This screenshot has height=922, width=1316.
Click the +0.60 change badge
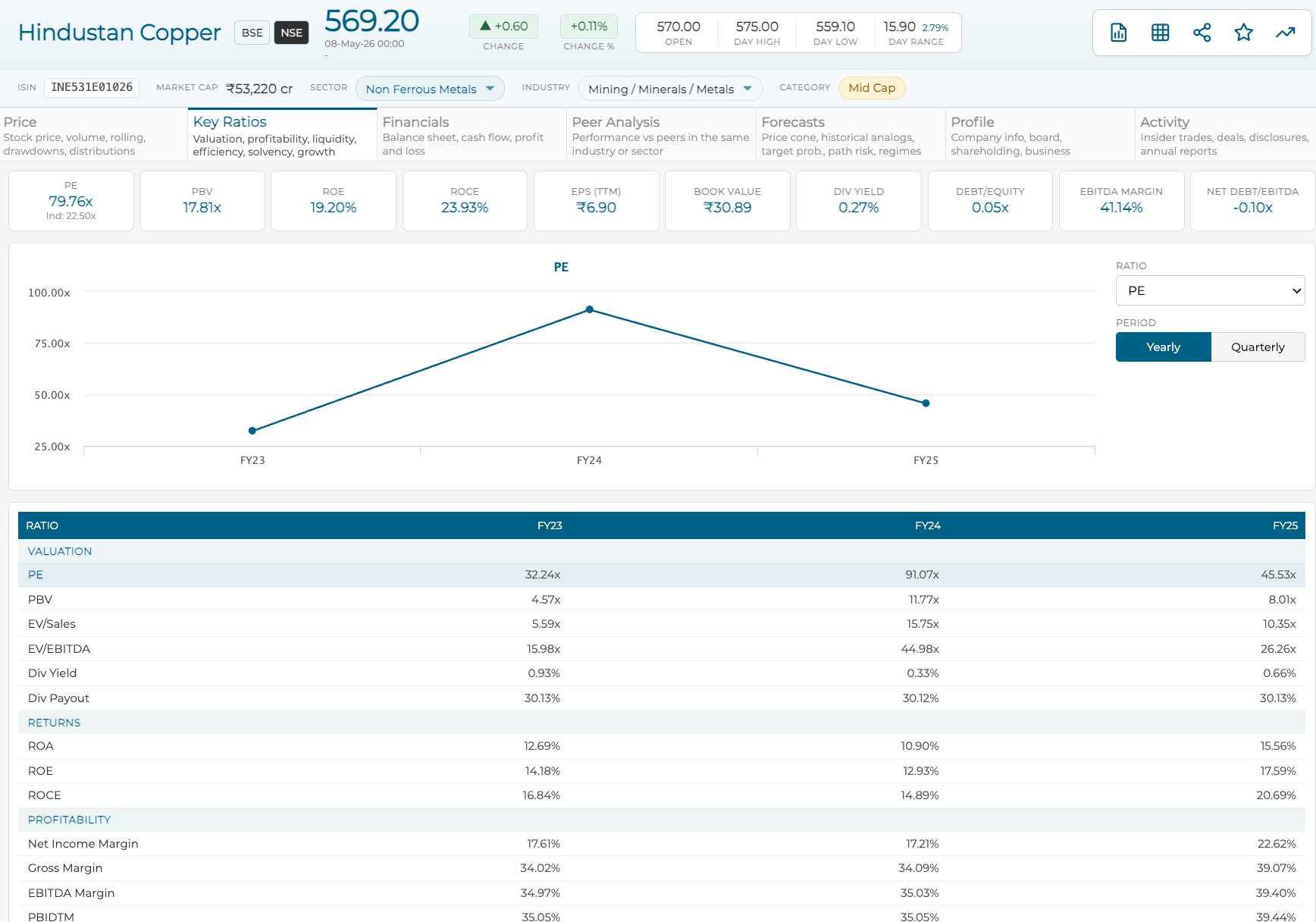point(503,27)
